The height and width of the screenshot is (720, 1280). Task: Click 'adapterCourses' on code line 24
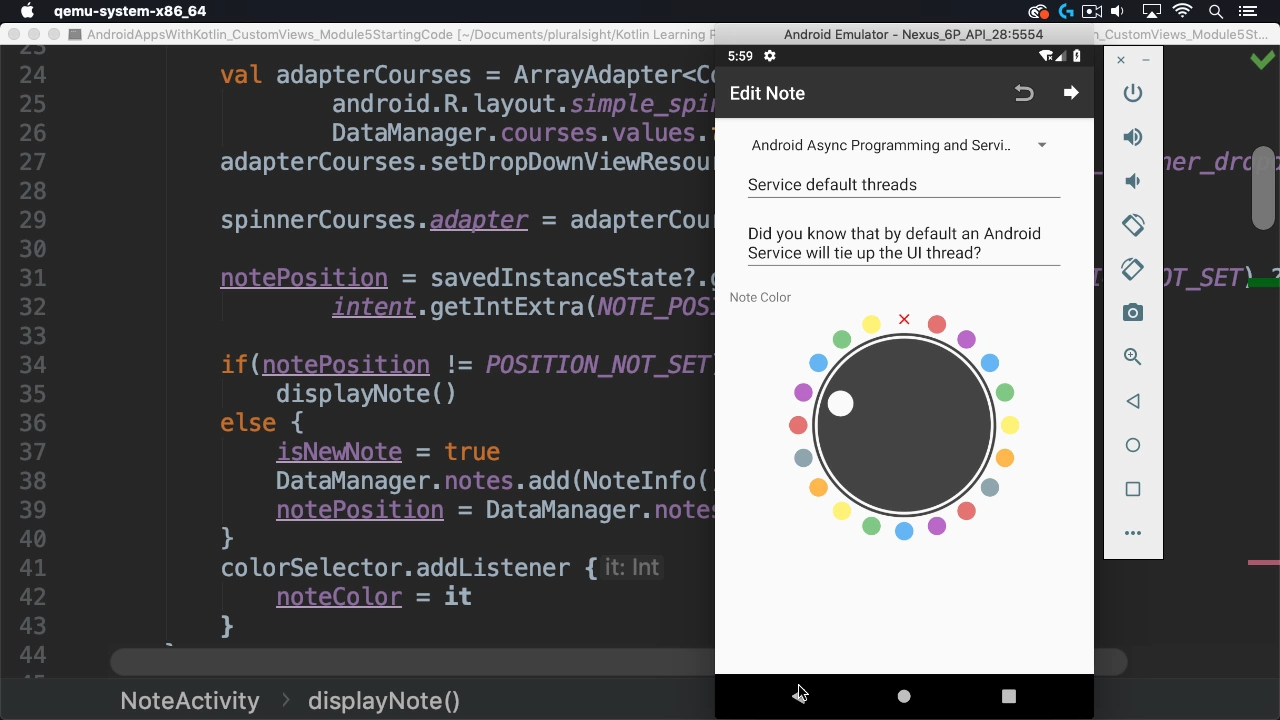[374, 75]
